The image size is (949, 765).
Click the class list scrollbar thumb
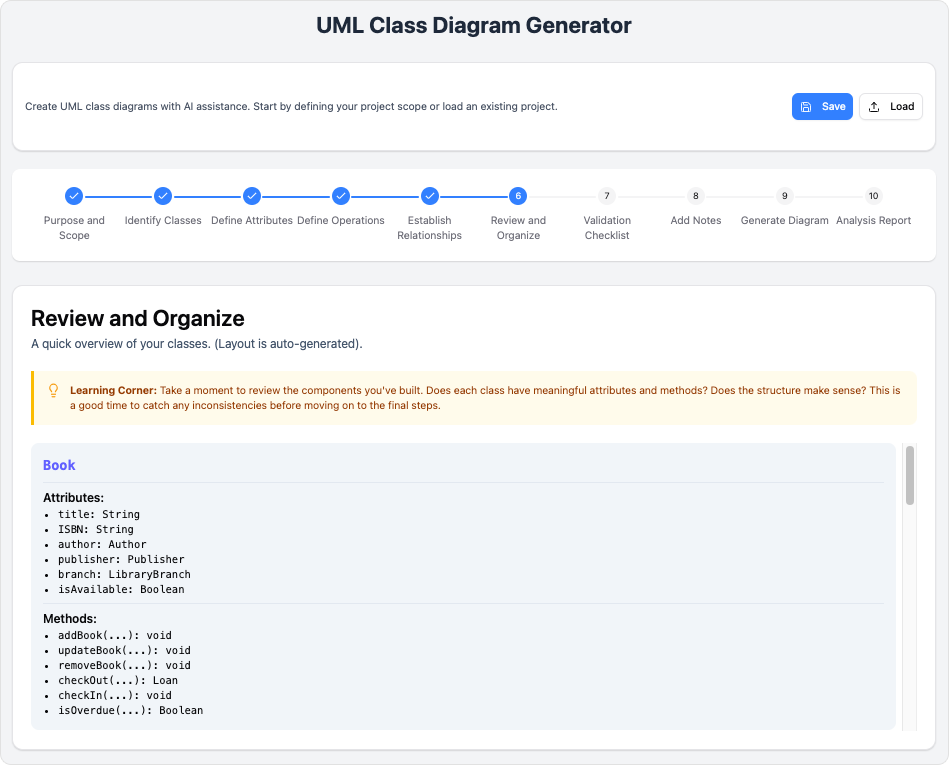(x=910, y=475)
